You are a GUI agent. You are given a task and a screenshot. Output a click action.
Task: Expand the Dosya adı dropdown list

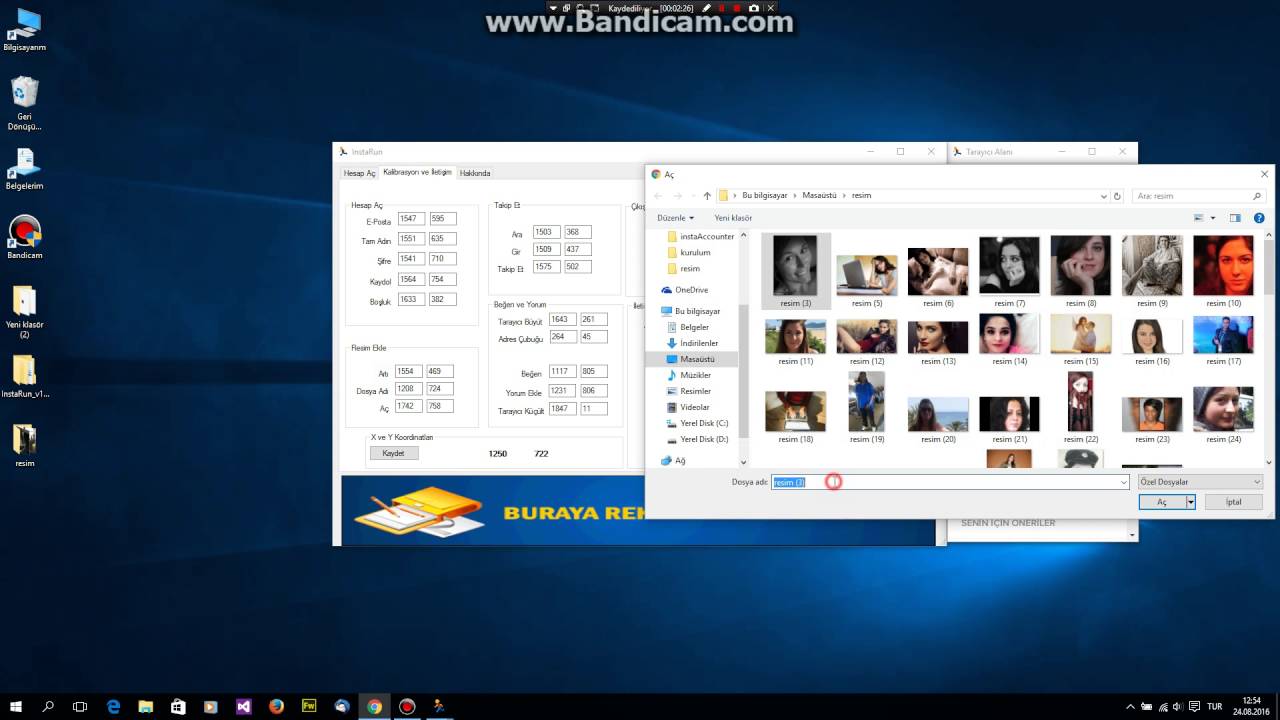pyautogui.click(x=1124, y=482)
